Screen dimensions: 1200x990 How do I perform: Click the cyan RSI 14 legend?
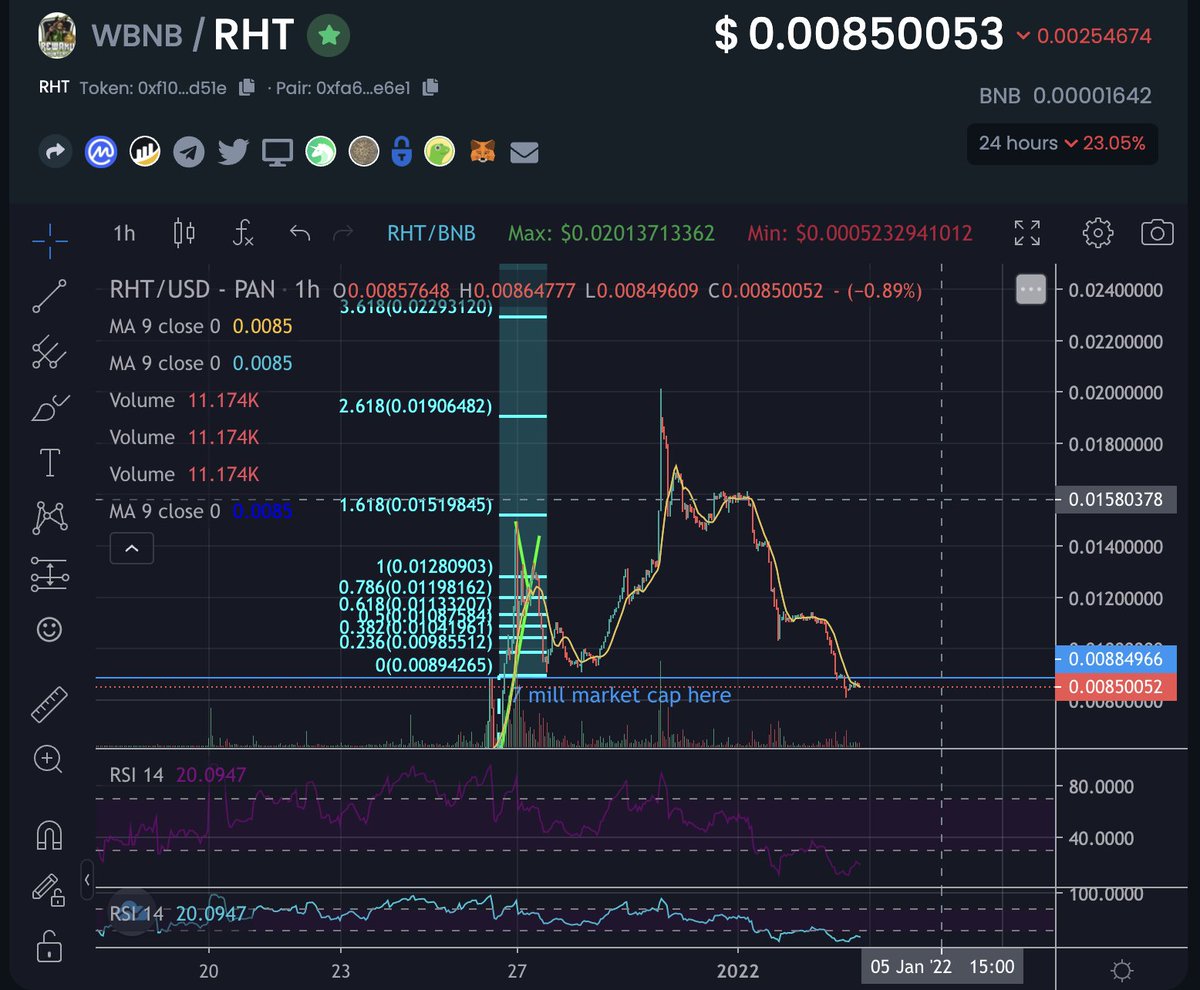[178, 912]
